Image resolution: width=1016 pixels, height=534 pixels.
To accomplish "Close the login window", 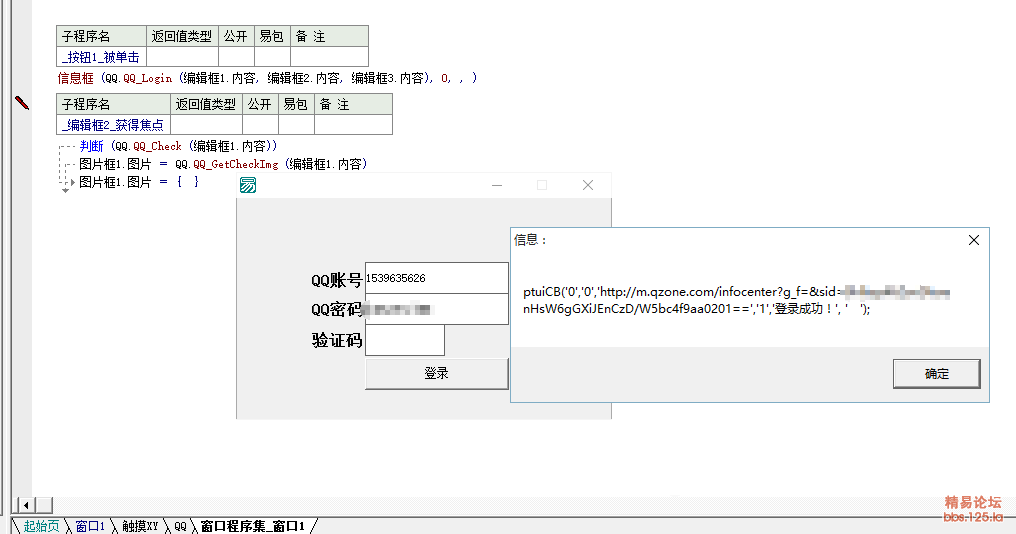I will [x=588, y=185].
